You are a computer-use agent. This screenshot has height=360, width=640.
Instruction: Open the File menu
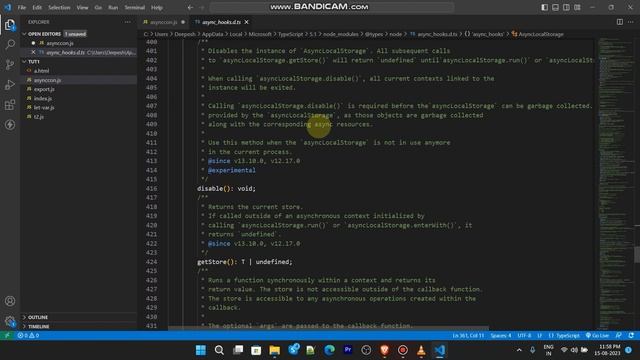point(22,7)
